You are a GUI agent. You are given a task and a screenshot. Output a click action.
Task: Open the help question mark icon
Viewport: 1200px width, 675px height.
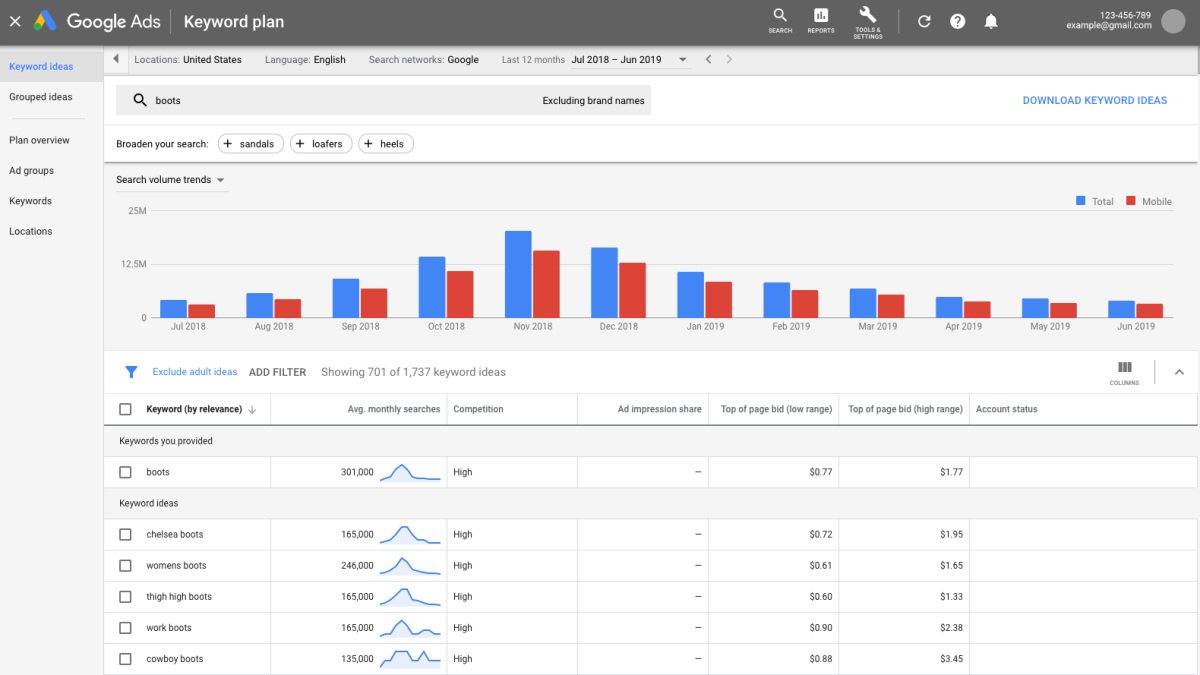pyautogui.click(x=957, y=21)
